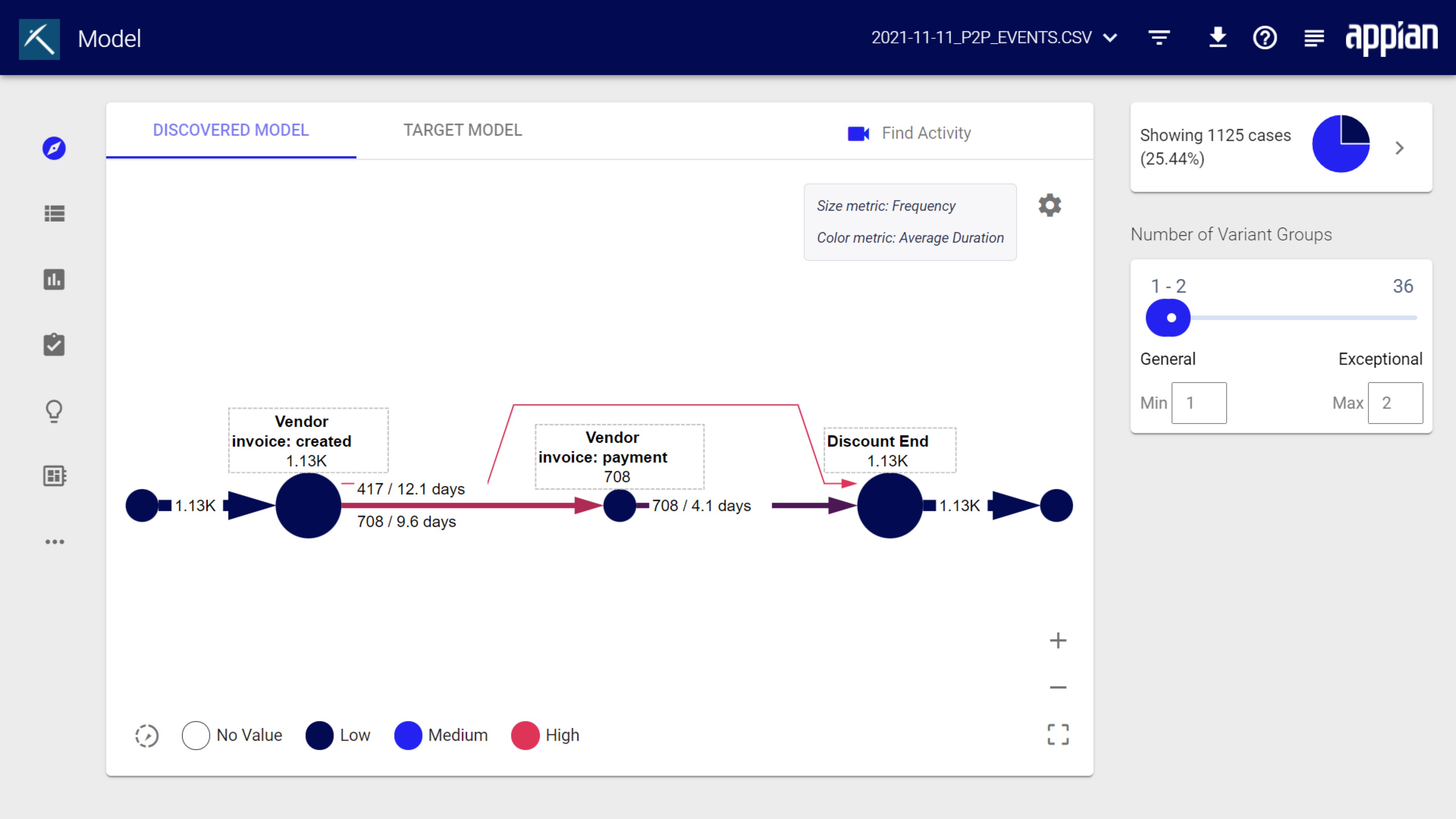The width and height of the screenshot is (1456, 819).
Task: Select the analytics/charts panel icon
Action: 53,279
